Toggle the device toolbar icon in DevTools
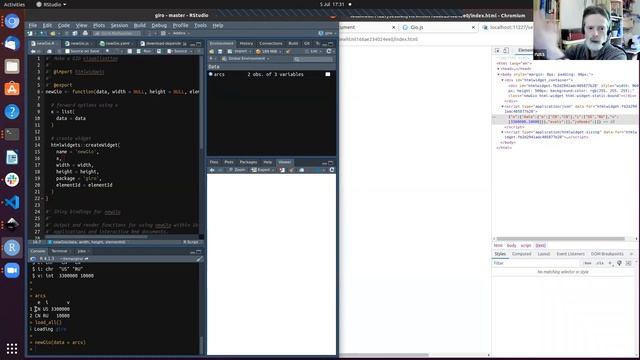The width and height of the screenshot is (640, 360). 506,50
